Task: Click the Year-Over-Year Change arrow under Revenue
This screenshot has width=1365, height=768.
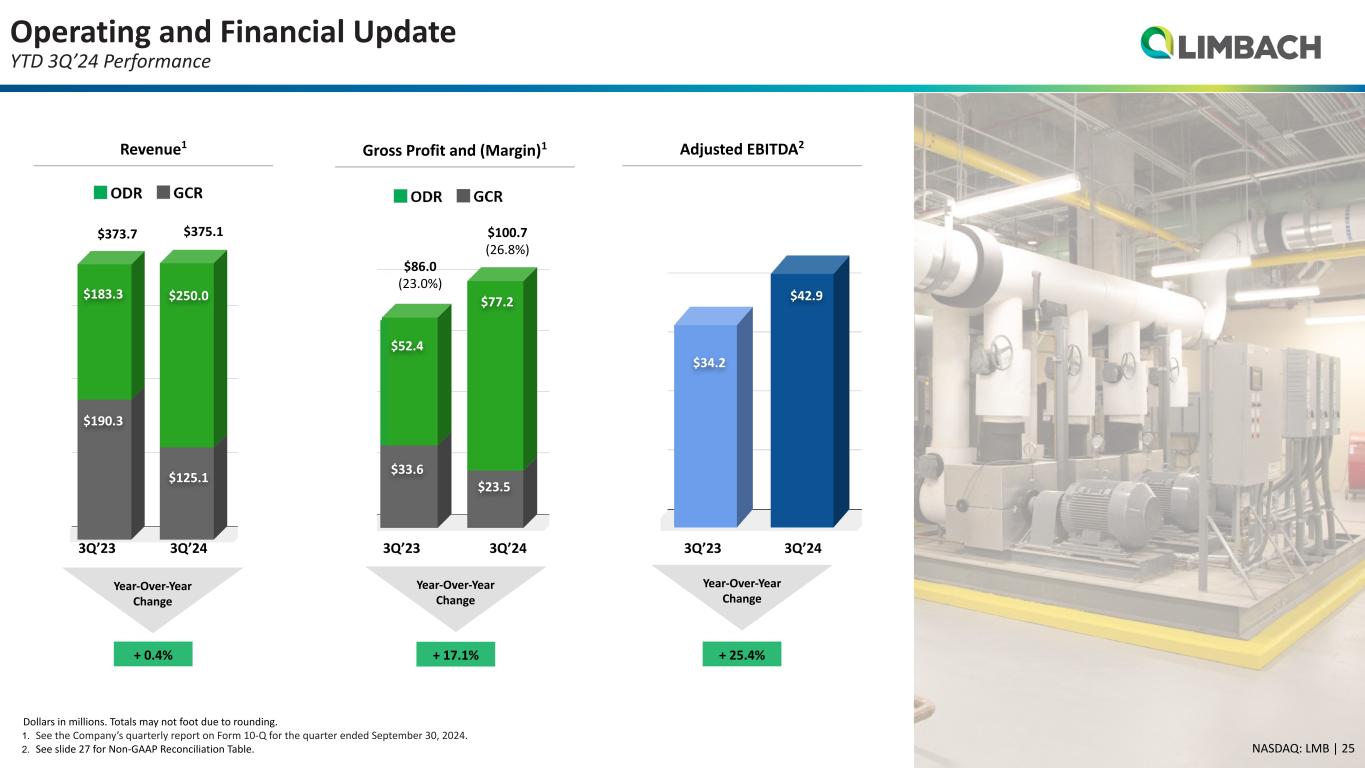Action: (x=152, y=598)
